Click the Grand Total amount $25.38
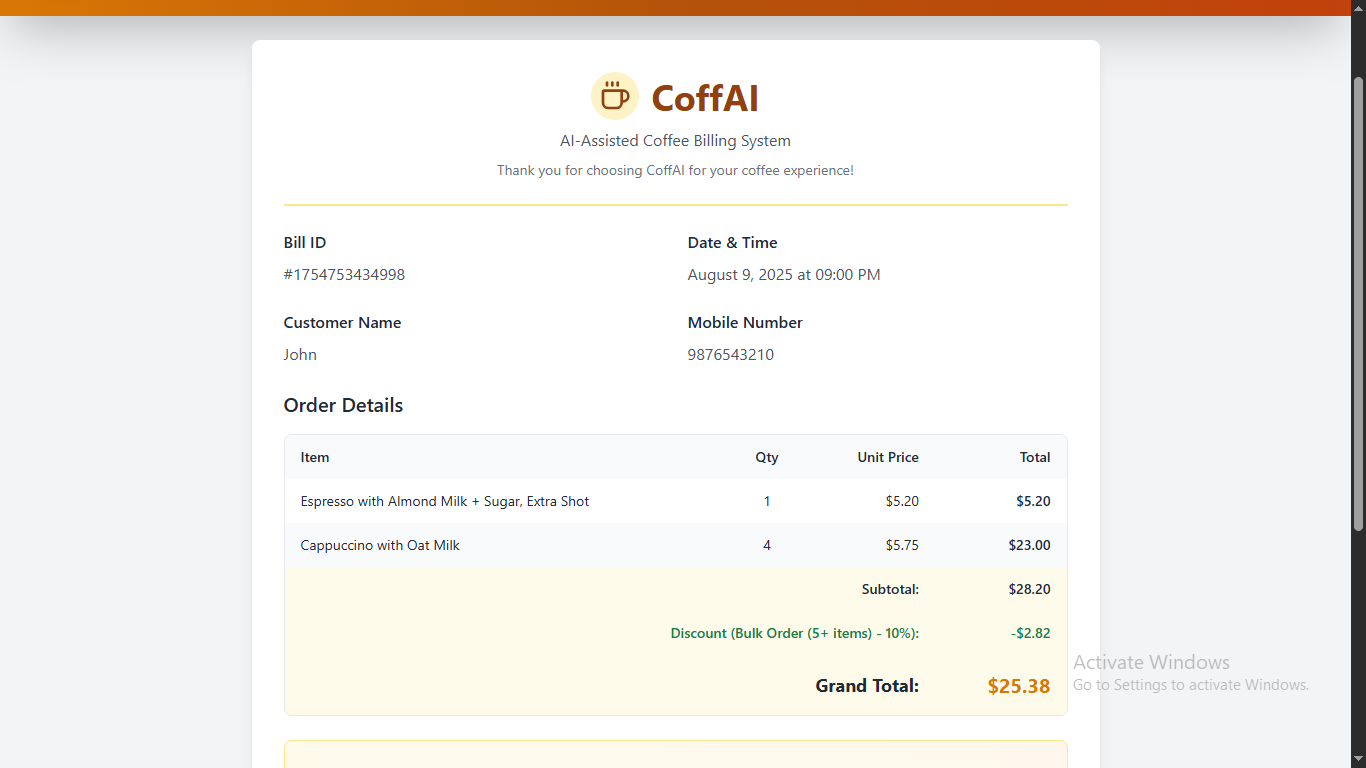This screenshot has height=768, width=1366. (1018, 686)
